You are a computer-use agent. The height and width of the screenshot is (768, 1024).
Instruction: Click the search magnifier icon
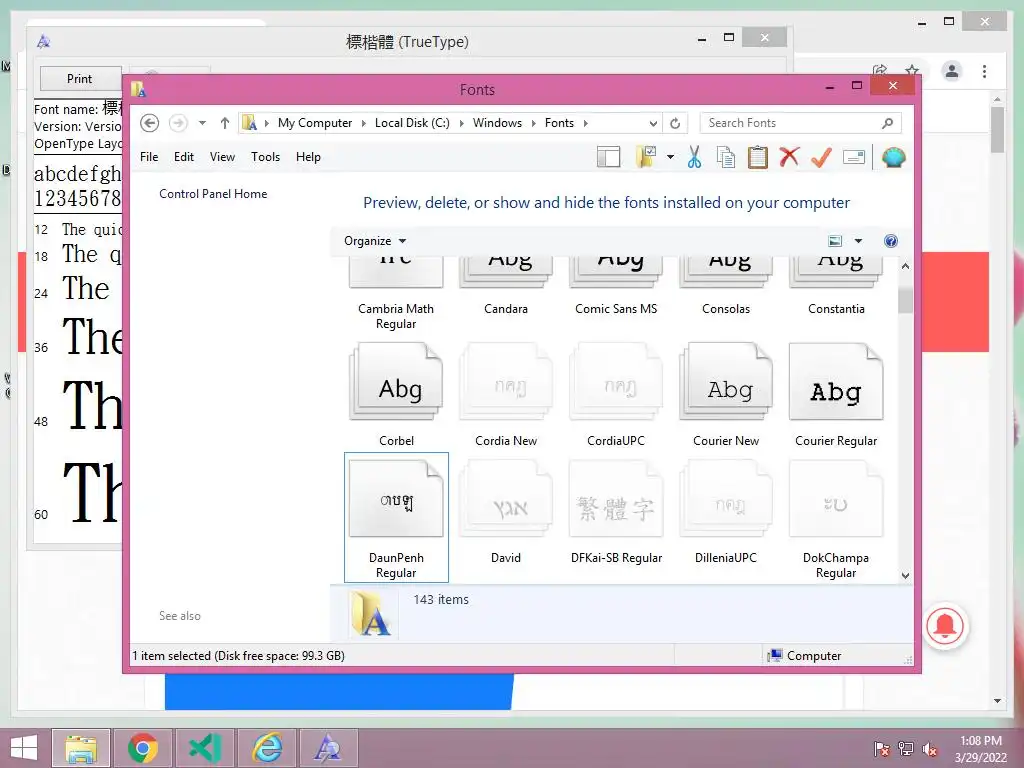pyautogui.click(x=887, y=123)
